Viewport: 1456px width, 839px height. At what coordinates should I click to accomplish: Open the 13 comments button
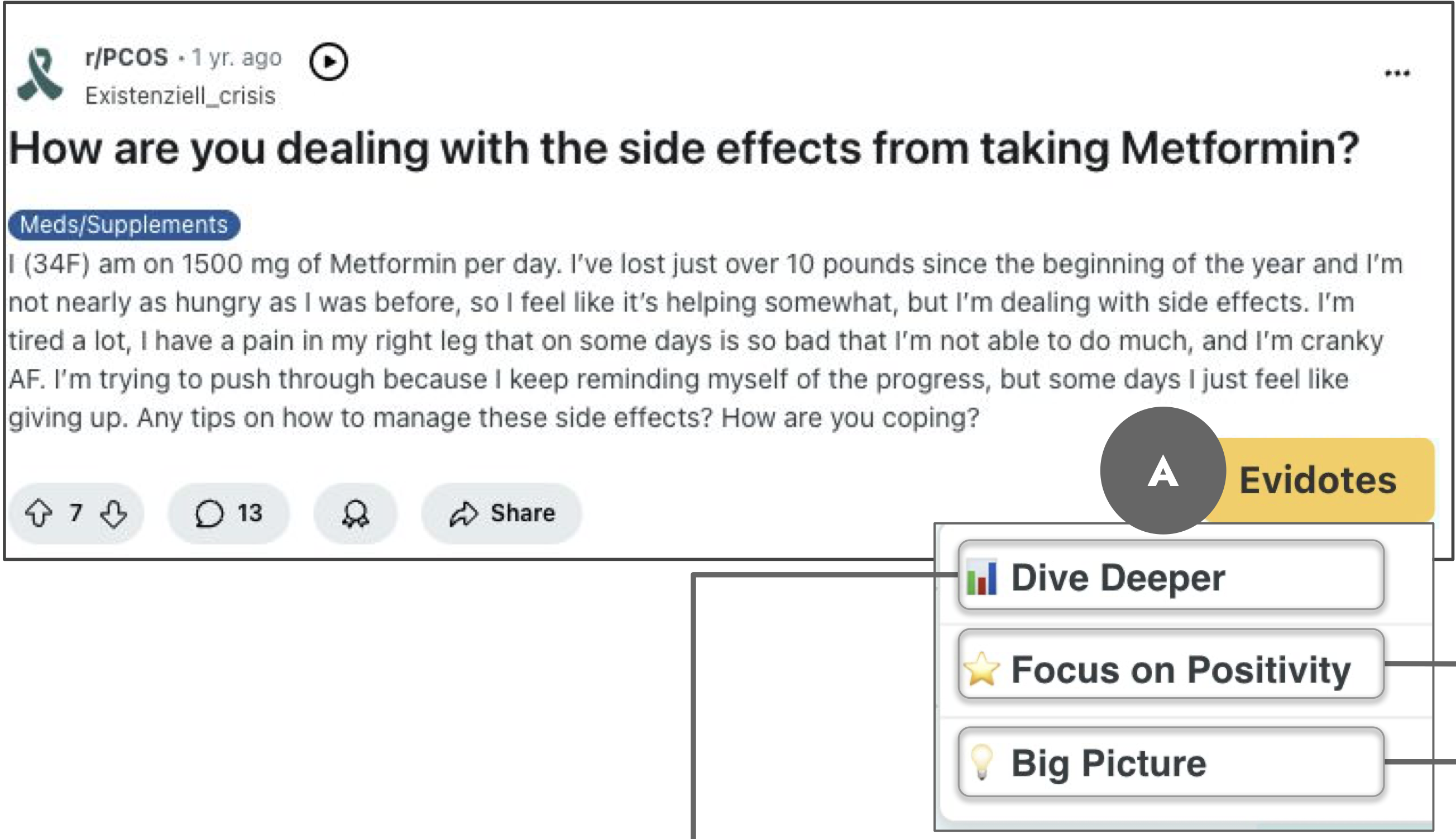[x=229, y=513]
